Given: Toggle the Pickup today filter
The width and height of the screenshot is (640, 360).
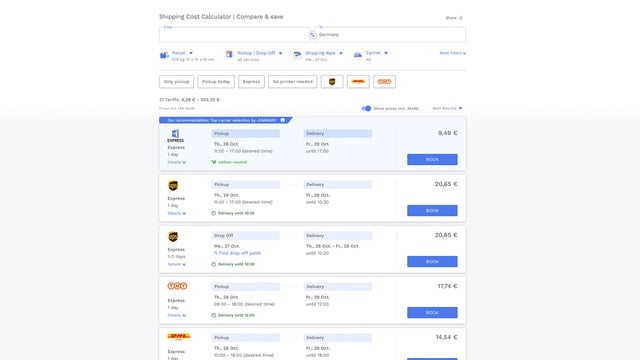Looking at the screenshot, I should pos(216,82).
